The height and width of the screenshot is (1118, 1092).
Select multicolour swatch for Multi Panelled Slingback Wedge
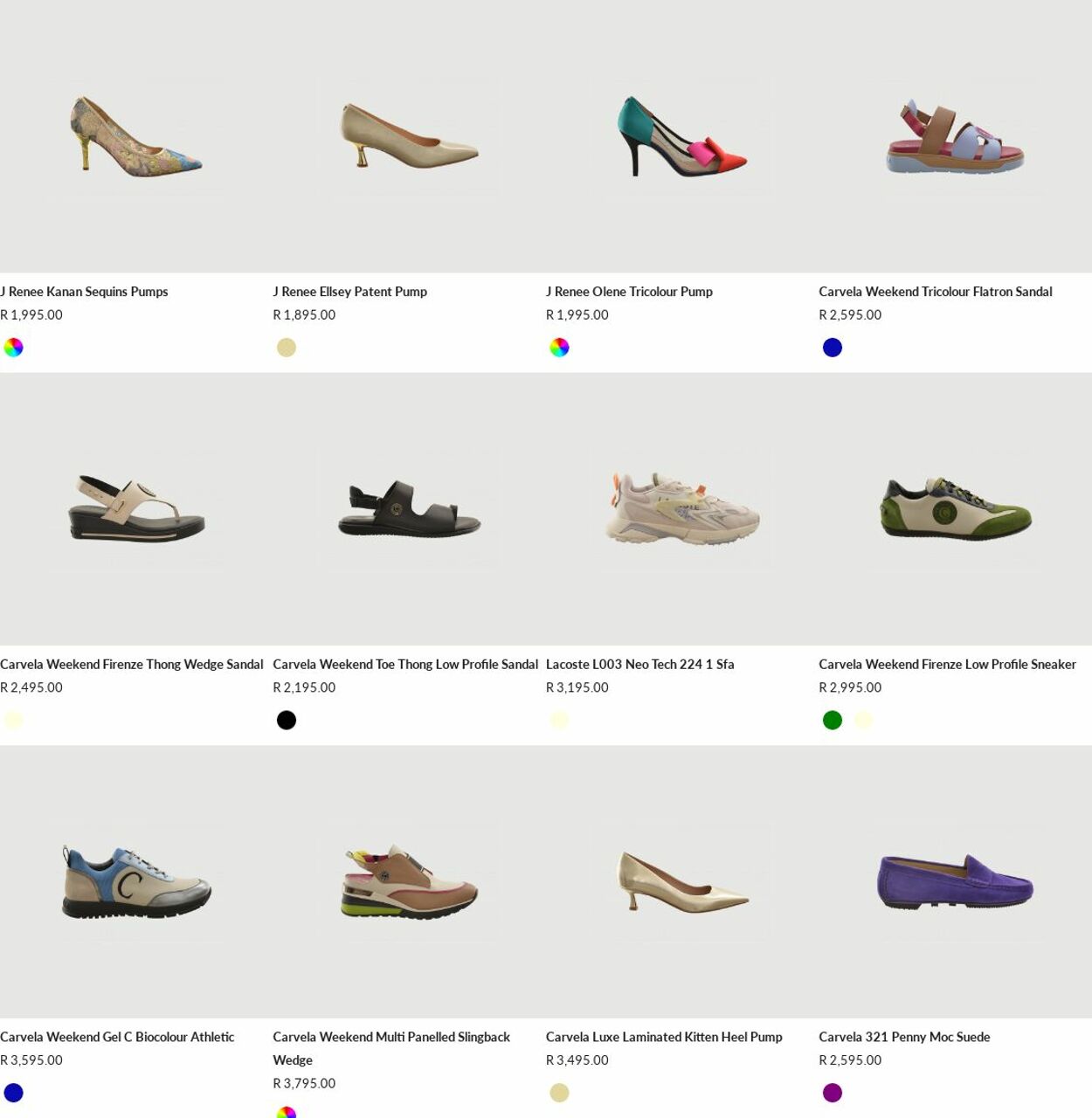(x=287, y=1113)
